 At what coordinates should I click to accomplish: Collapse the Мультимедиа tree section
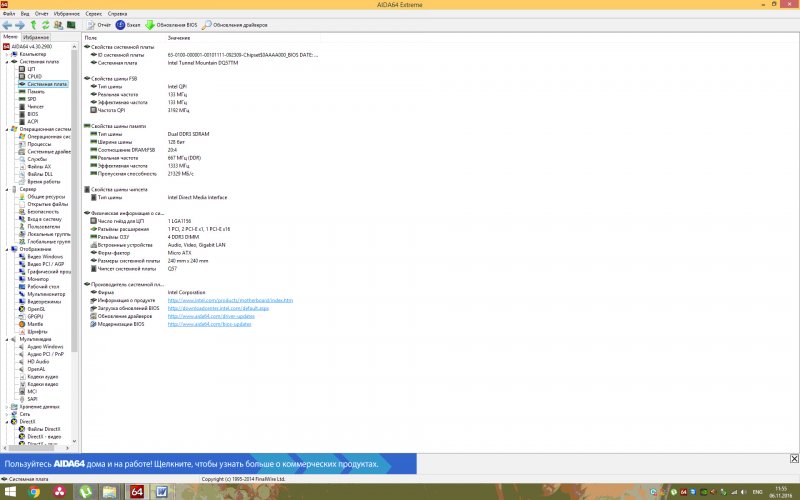pyautogui.click(x=7, y=339)
